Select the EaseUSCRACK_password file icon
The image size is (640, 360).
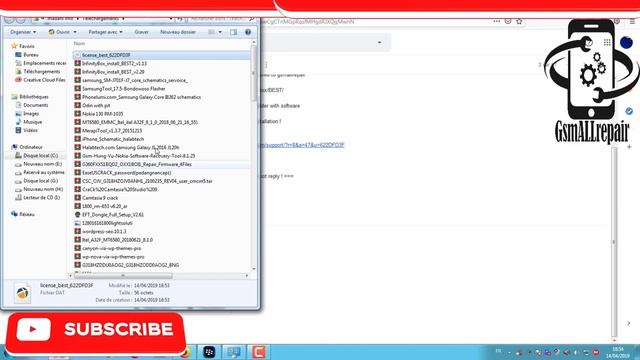click(78, 173)
